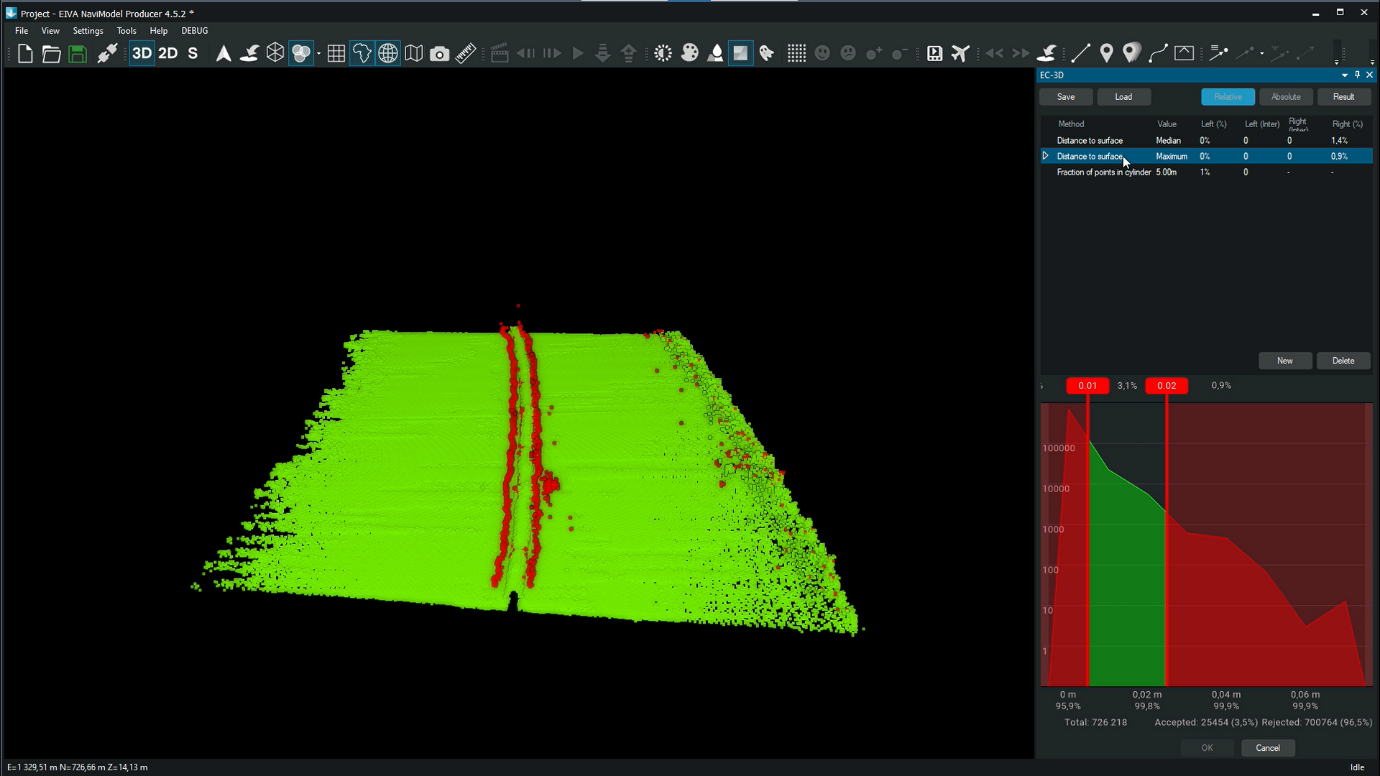Screen dimensions: 1380x776
Task: Click the Load button in EC-3D
Action: coord(1123,97)
